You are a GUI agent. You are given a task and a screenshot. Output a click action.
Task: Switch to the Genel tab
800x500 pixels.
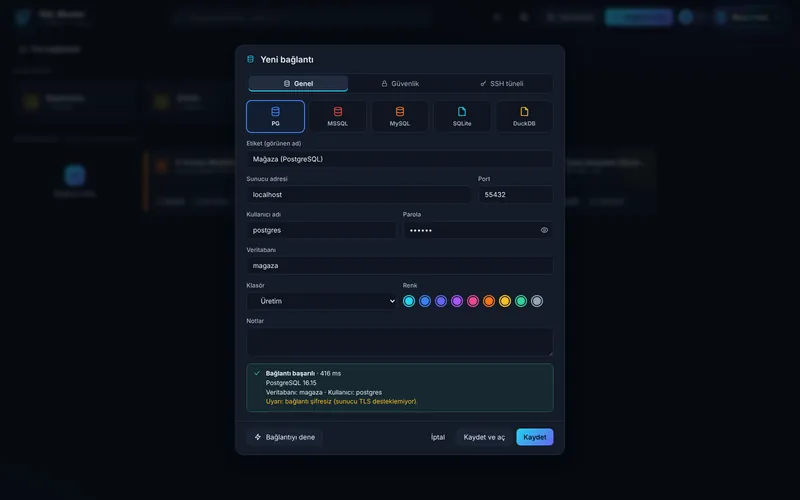click(x=298, y=83)
